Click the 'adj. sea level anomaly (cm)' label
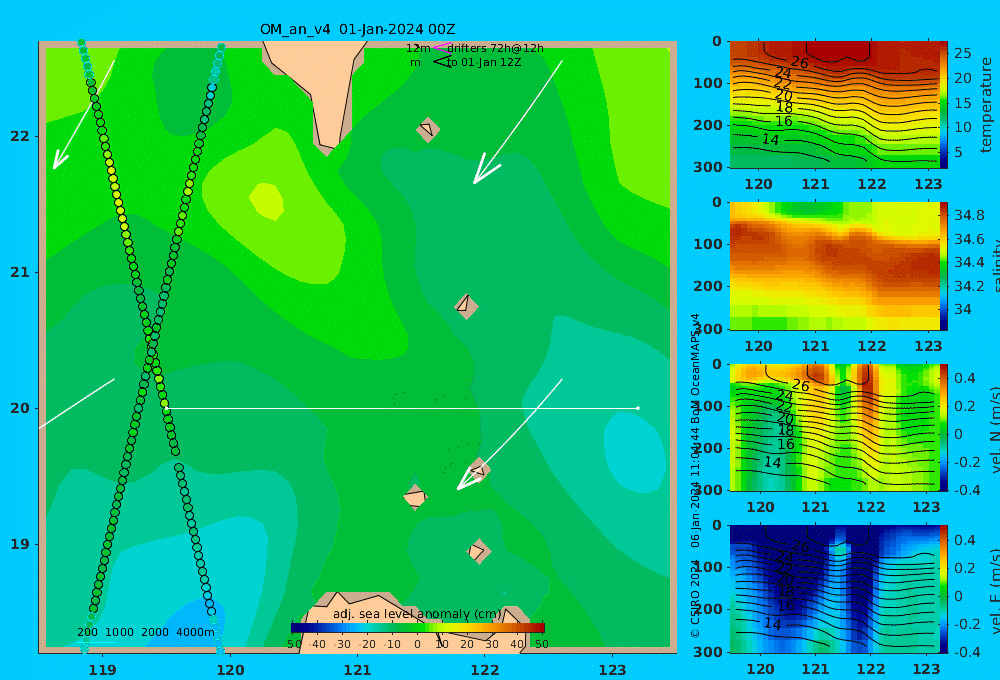The height and width of the screenshot is (680, 1000). 417,614
